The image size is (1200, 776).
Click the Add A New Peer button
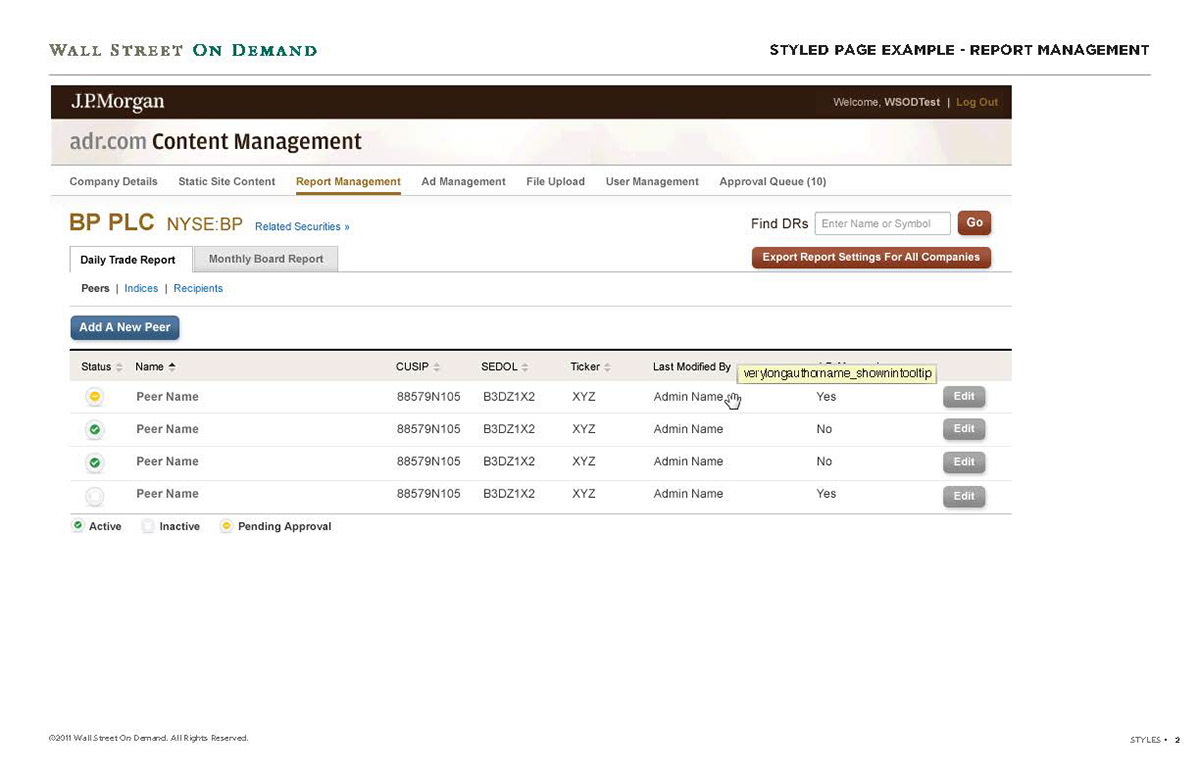(125, 327)
